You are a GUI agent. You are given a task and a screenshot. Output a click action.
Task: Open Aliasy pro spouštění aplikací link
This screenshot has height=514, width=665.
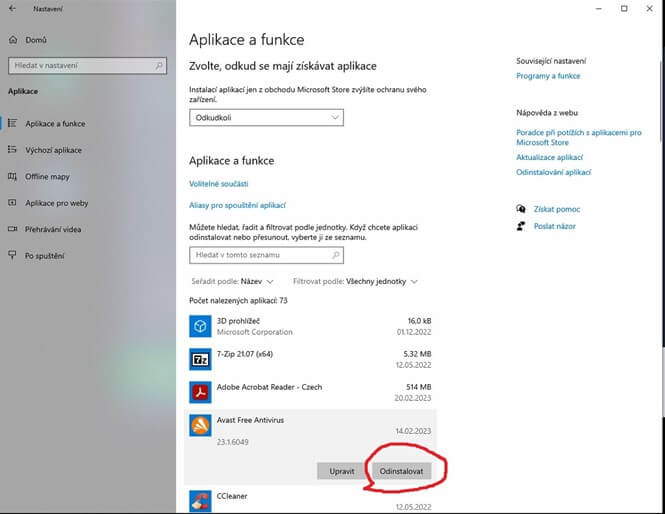tap(237, 205)
